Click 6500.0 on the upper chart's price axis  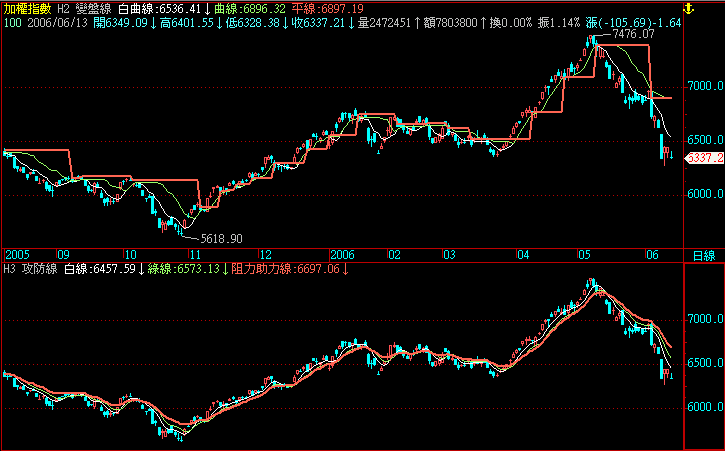click(705, 140)
